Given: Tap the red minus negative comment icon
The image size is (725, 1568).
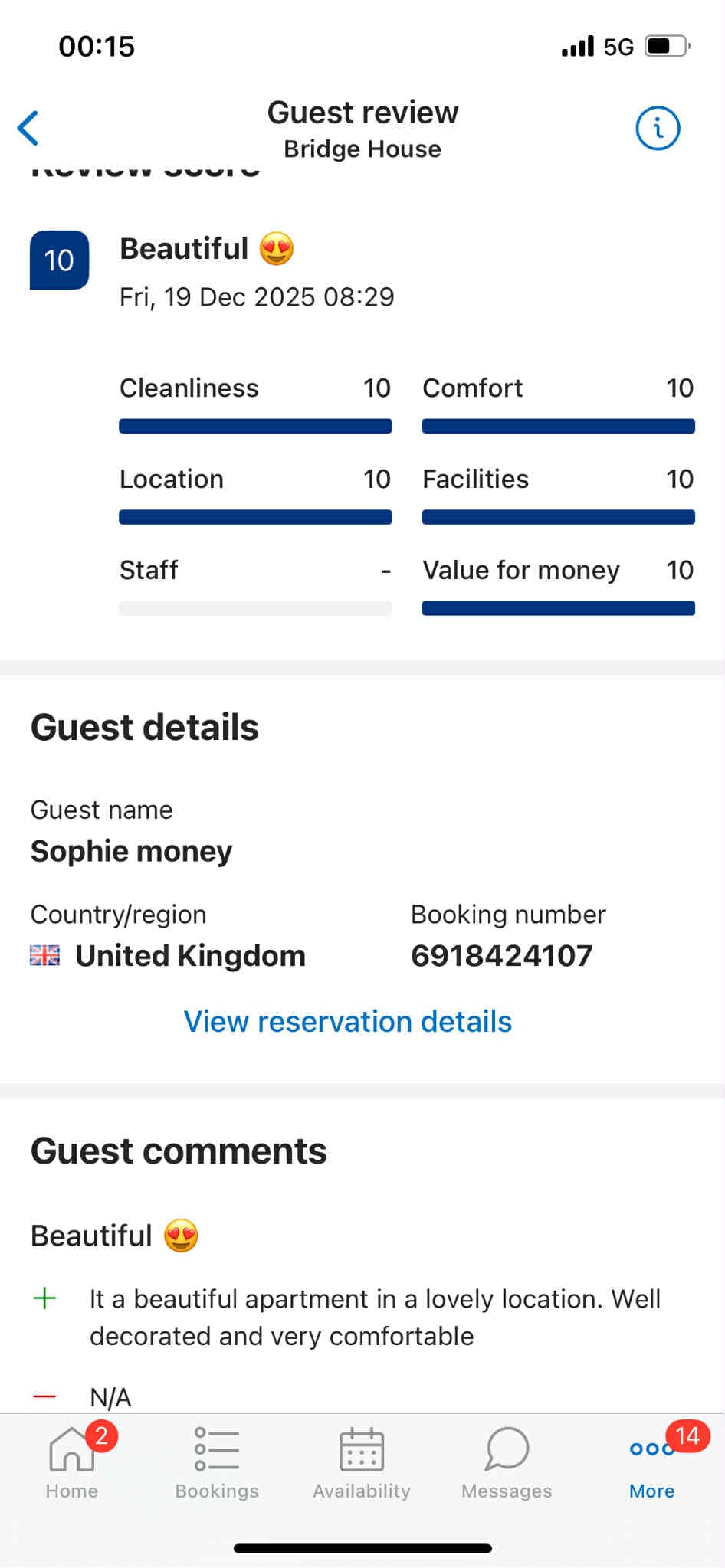Looking at the screenshot, I should tap(45, 1396).
